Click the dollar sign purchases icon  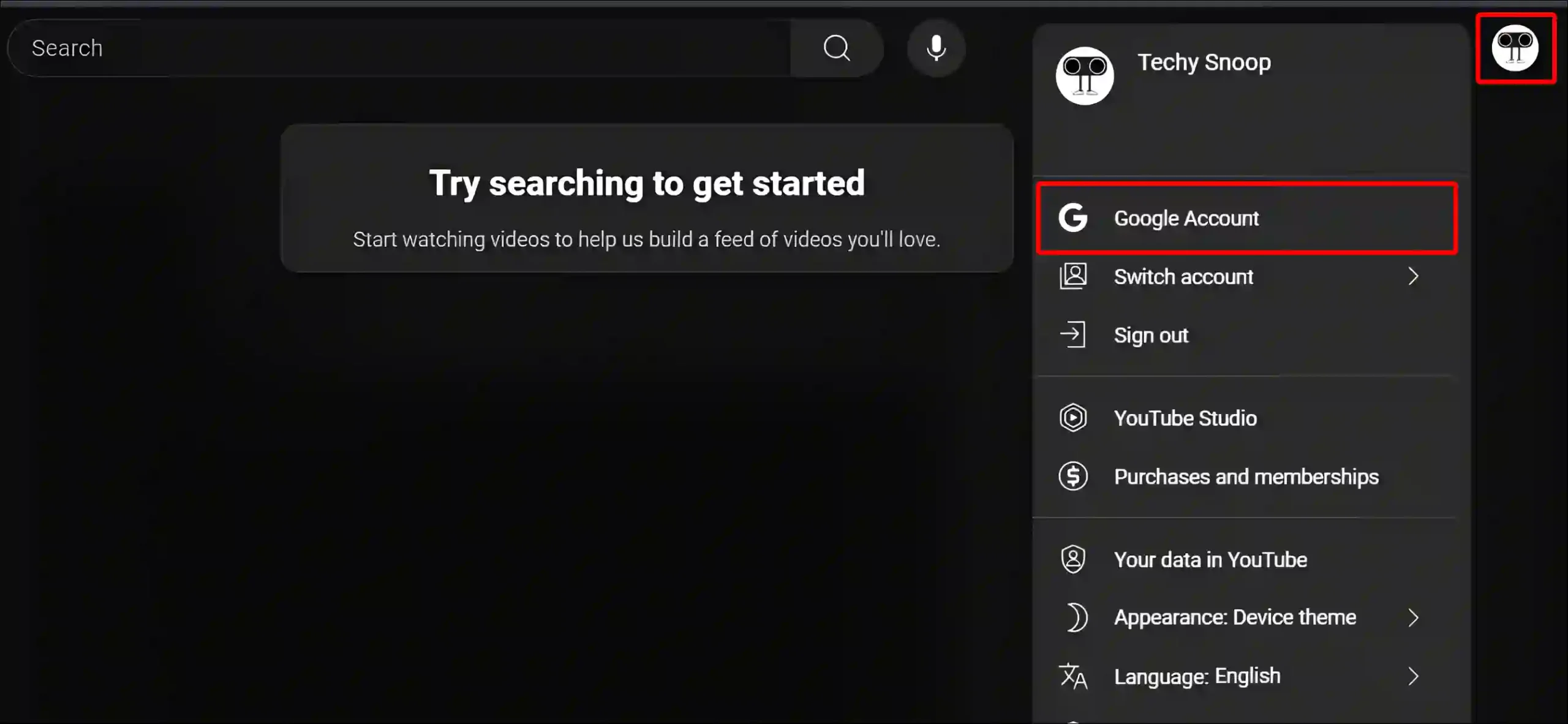pyautogui.click(x=1073, y=476)
